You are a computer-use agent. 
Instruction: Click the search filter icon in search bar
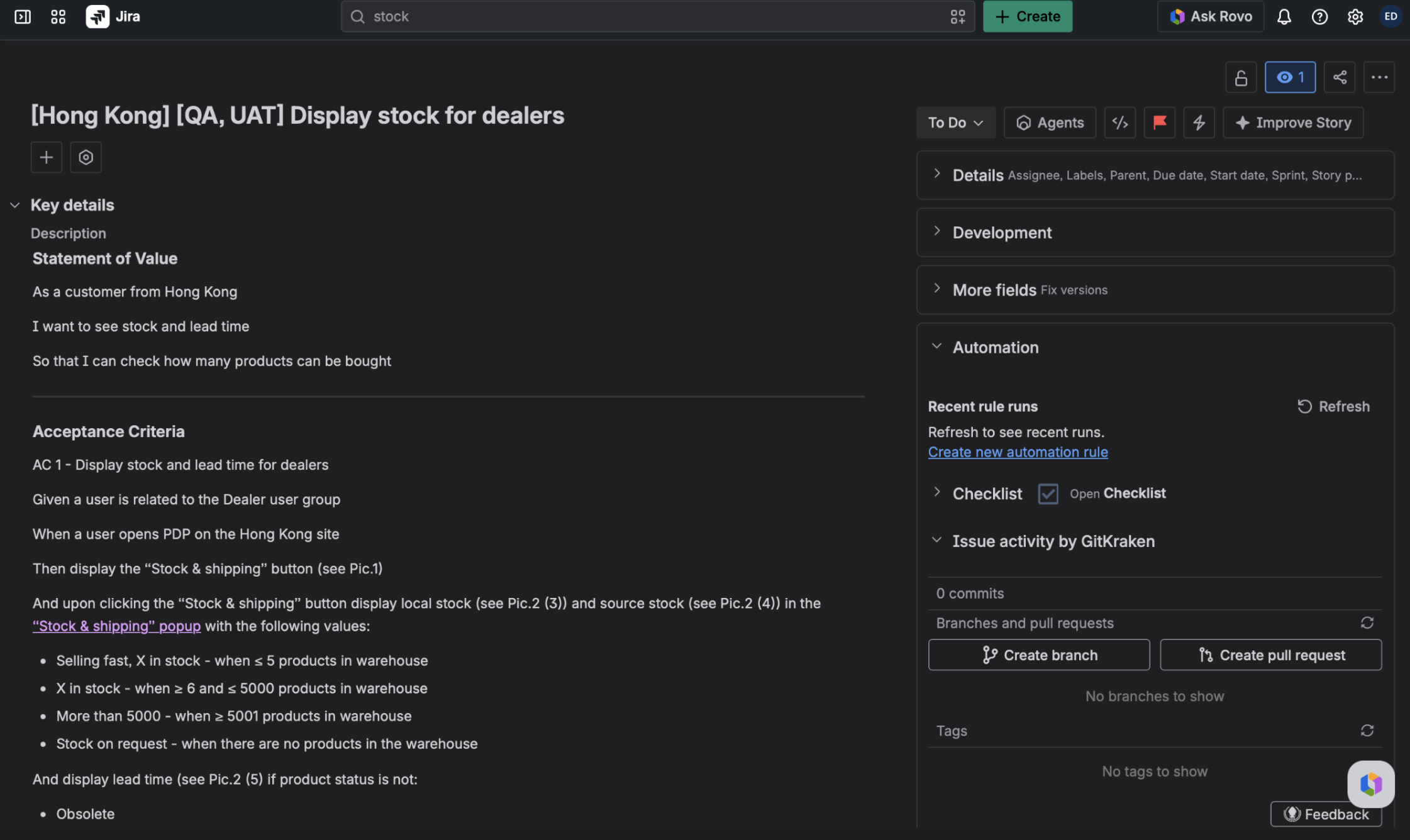coord(957,17)
